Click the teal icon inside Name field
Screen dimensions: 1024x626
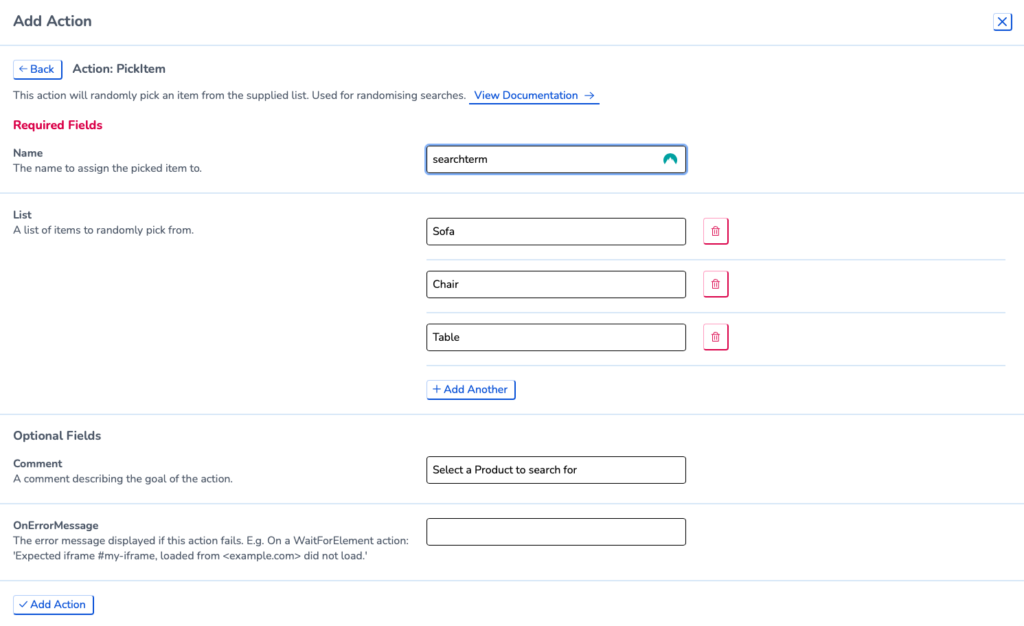click(669, 159)
